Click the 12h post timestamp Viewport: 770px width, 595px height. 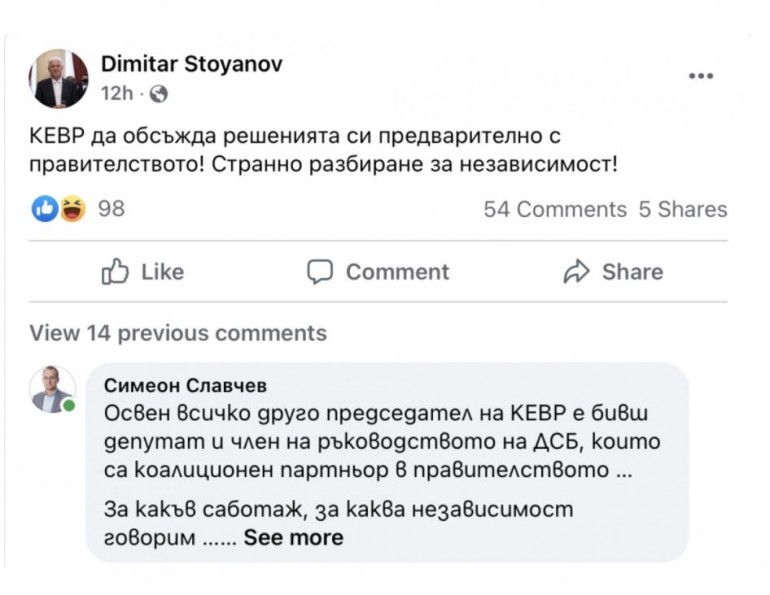(117, 94)
